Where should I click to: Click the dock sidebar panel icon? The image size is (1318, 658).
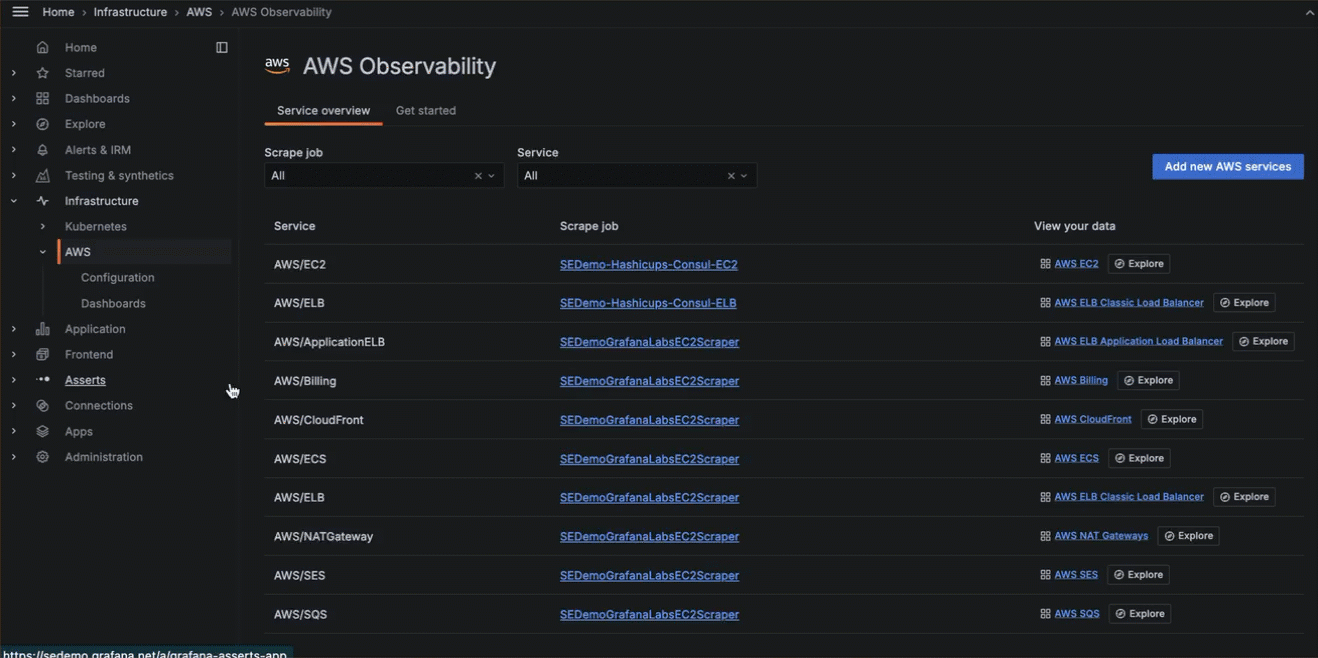point(222,47)
